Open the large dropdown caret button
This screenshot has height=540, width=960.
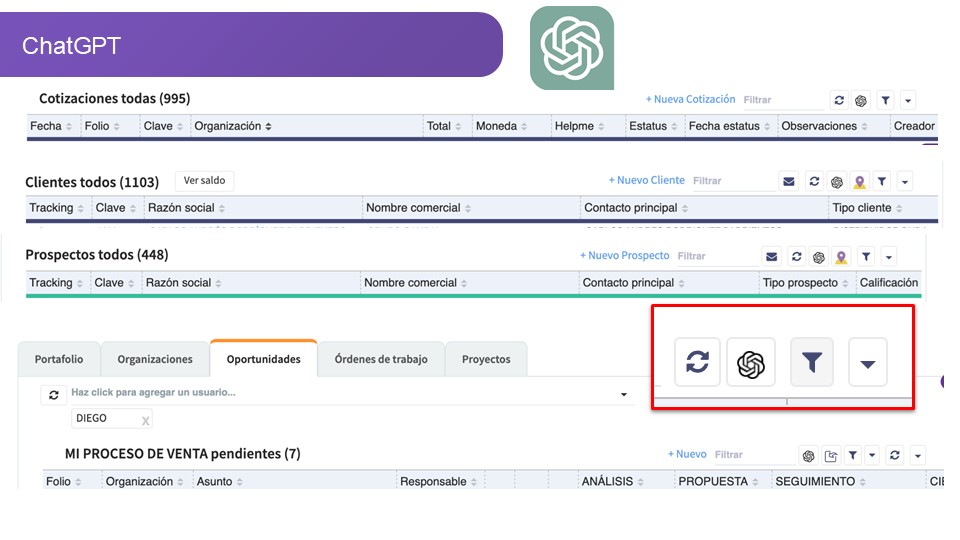point(868,363)
